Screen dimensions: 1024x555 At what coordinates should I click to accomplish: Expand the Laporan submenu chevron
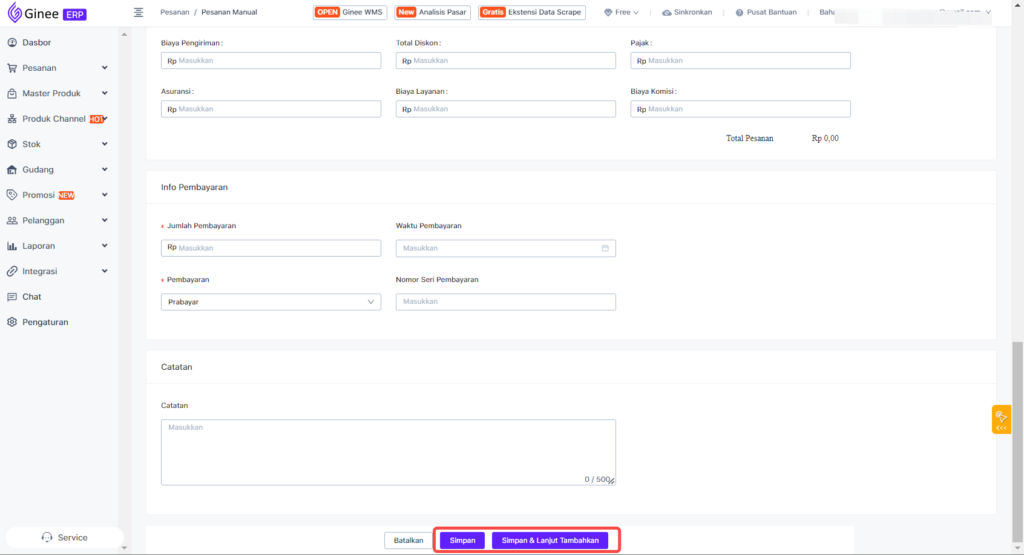(x=104, y=246)
